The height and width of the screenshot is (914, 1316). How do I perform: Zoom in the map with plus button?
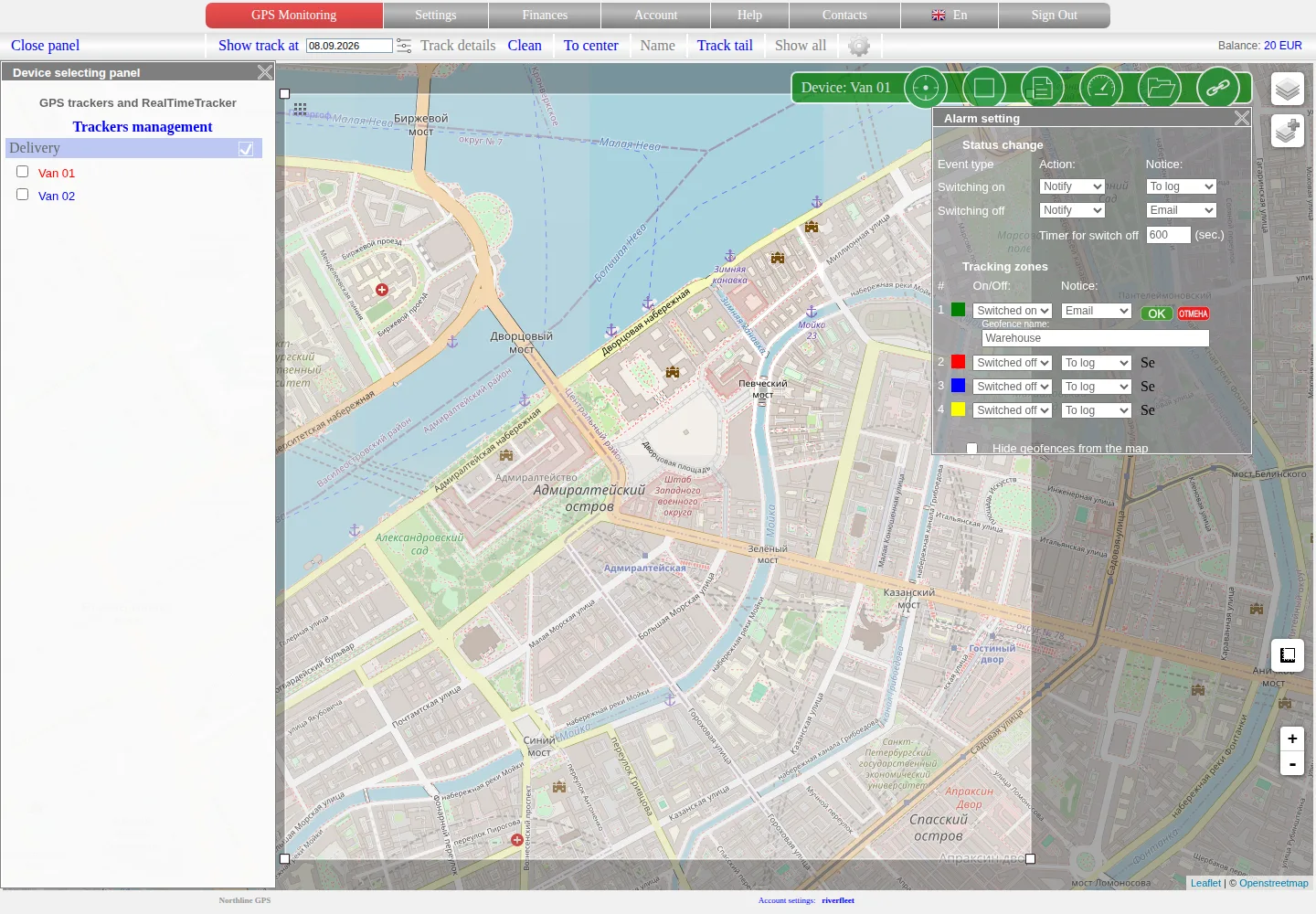[x=1292, y=739]
